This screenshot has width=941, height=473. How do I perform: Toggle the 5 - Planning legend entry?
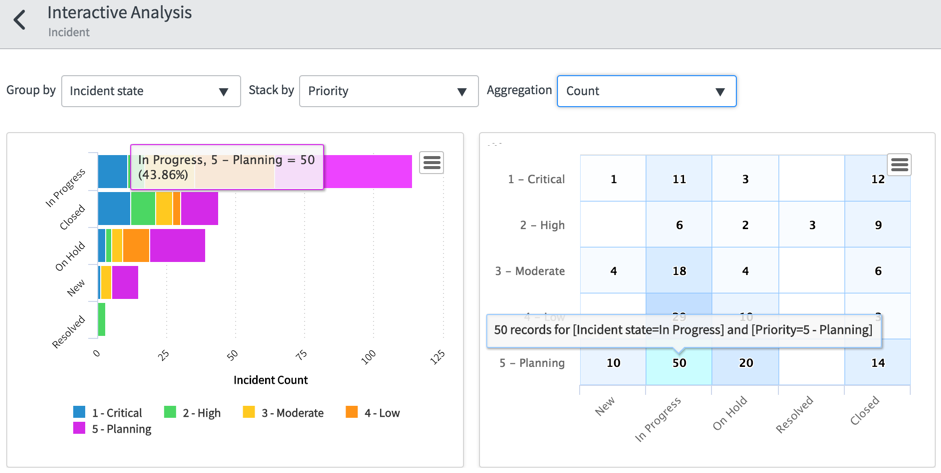[112, 429]
